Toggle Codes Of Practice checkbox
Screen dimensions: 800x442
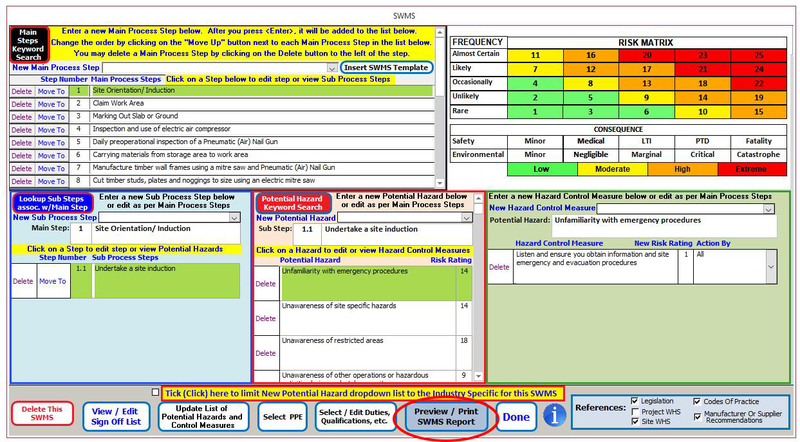point(697,402)
